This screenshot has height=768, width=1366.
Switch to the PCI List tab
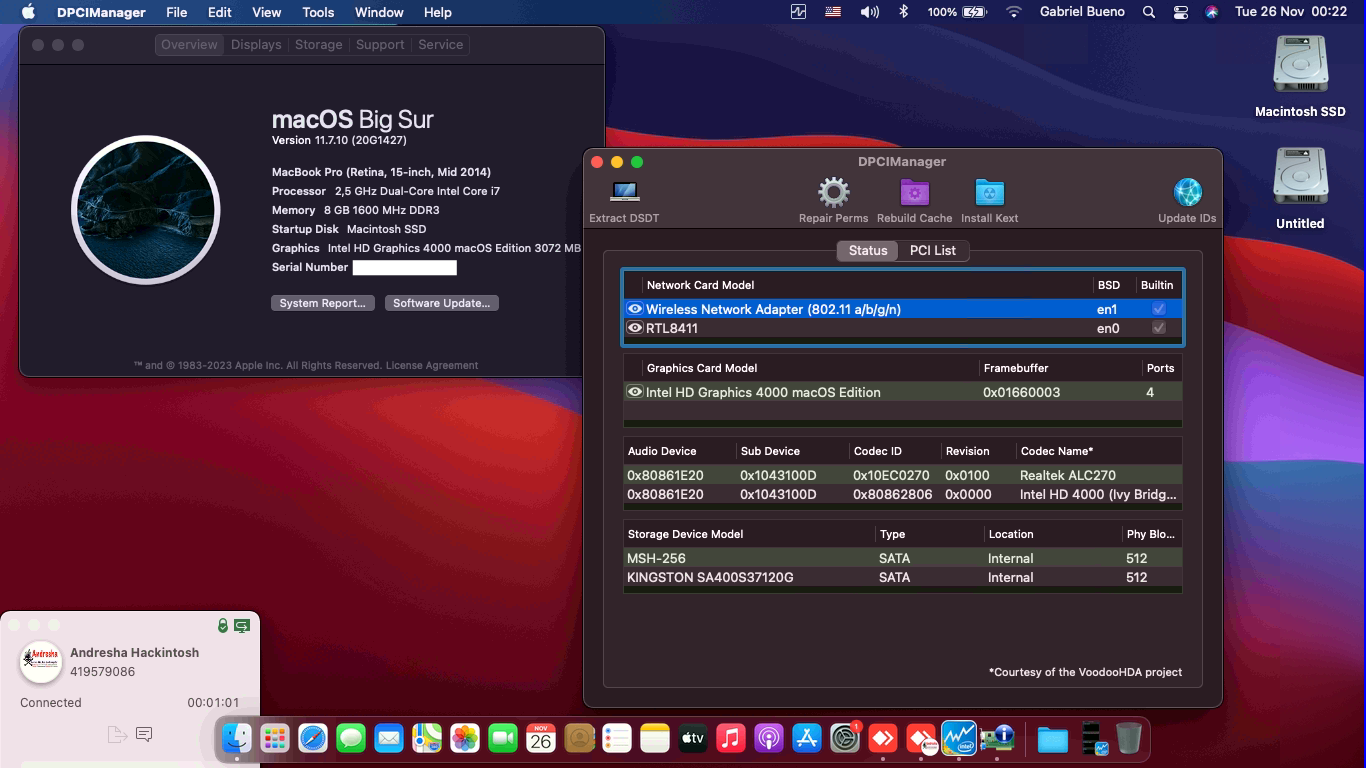coord(932,250)
